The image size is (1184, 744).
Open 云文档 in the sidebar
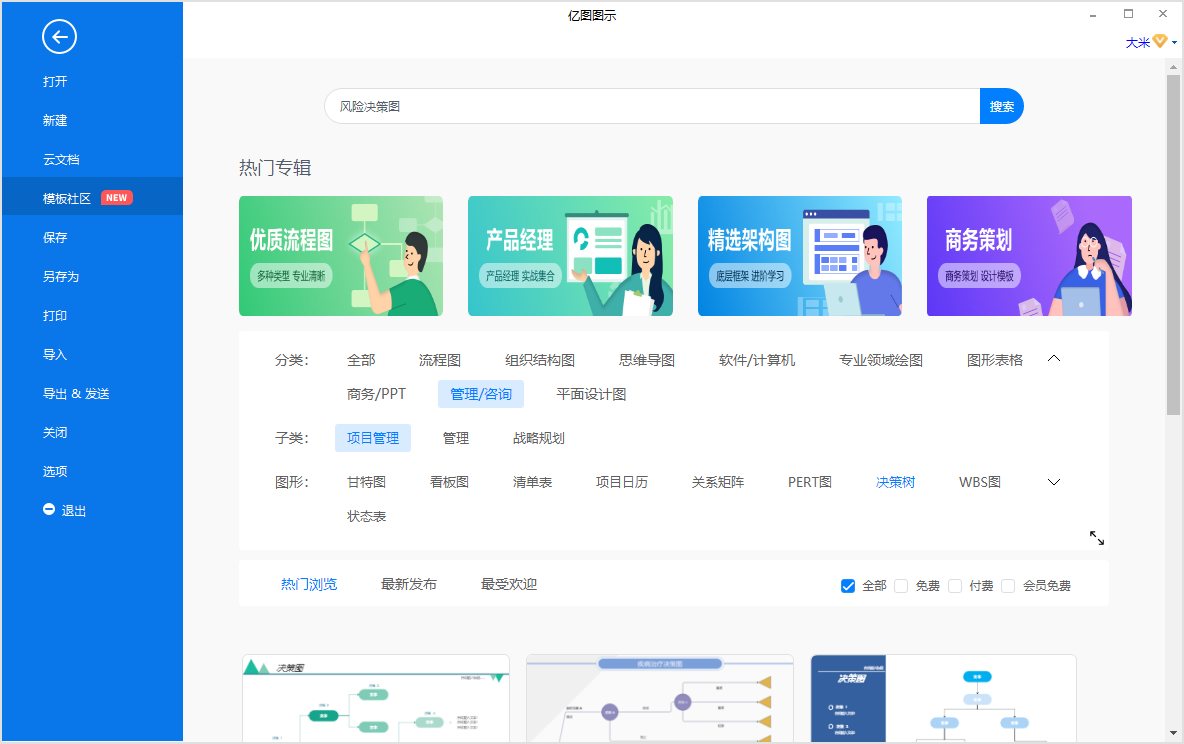tap(61, 159)
